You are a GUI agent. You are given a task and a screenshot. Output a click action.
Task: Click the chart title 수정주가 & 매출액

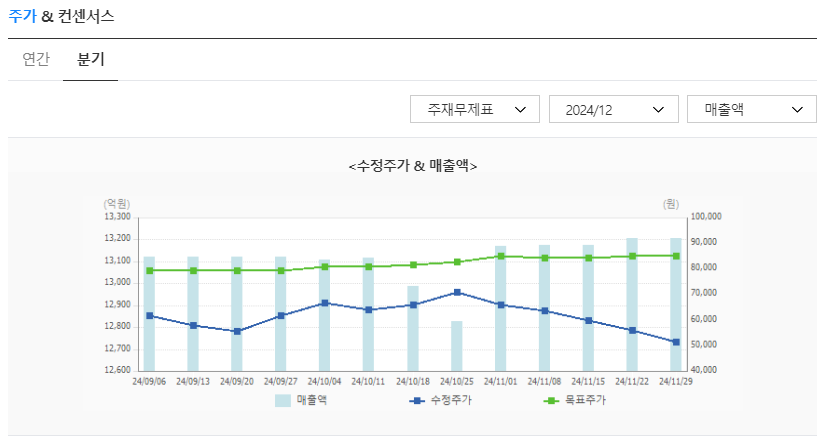[x=413, y=166]
